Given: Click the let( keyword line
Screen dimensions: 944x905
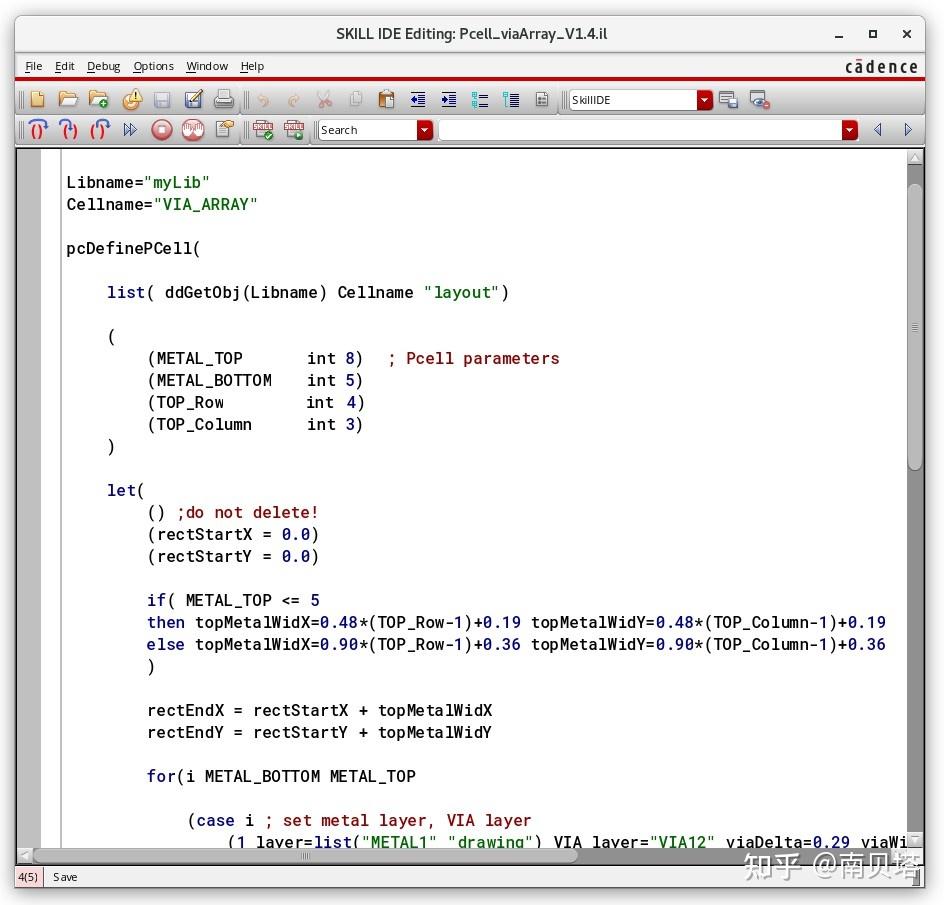Looking at the screenshot, I should click(x=126, y=491).
